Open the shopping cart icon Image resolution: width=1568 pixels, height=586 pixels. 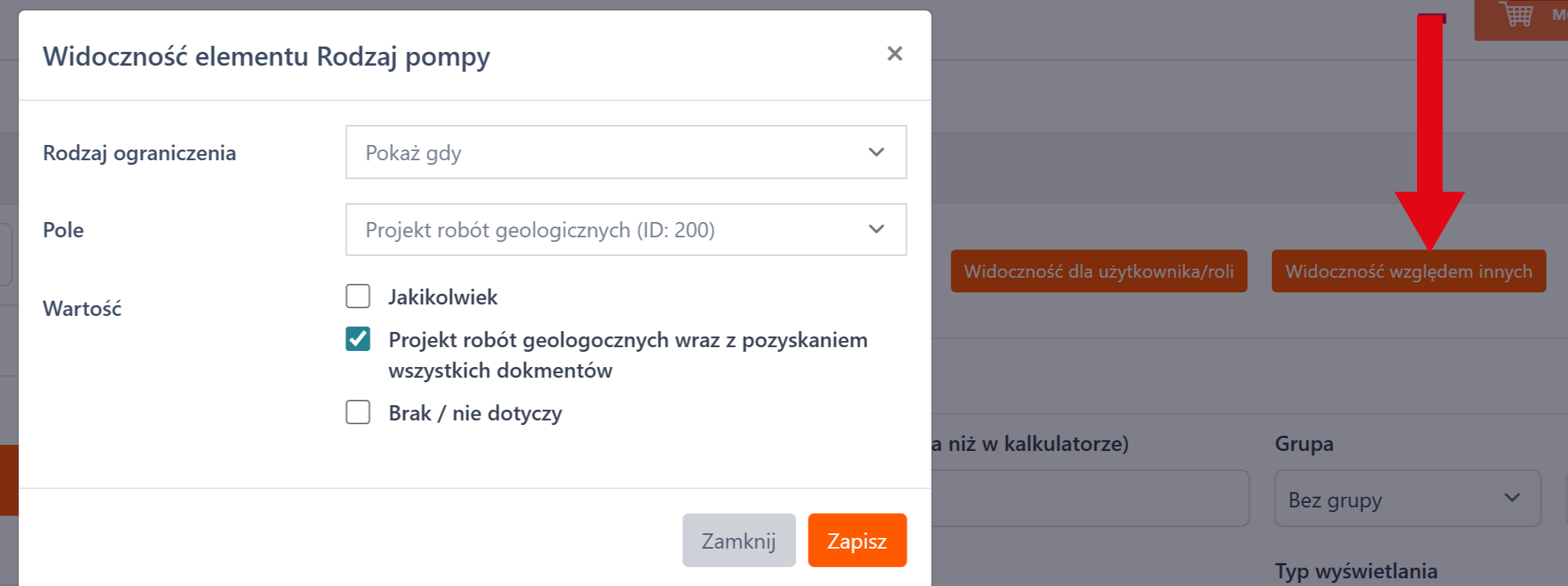pyautogui.click(x=1515, y=14)
